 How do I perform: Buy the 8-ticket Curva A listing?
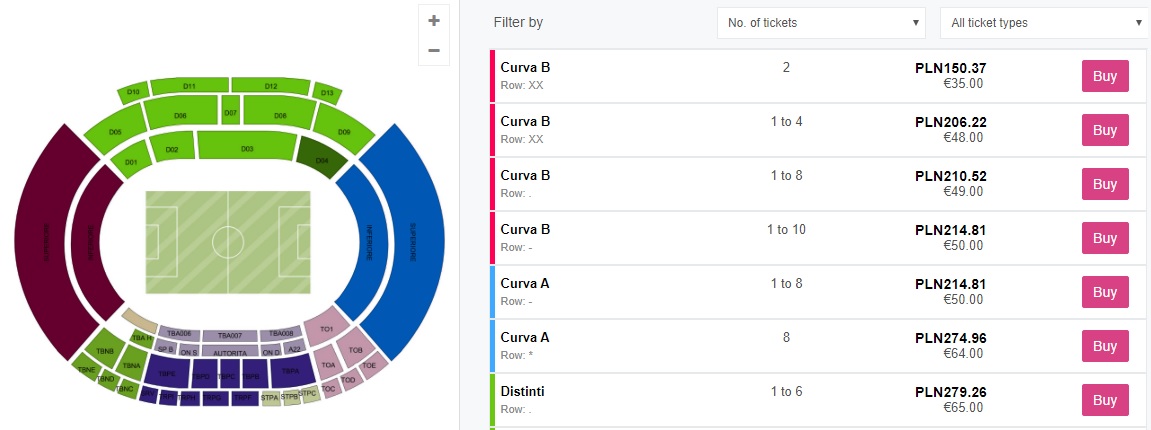click(1104, 346)
